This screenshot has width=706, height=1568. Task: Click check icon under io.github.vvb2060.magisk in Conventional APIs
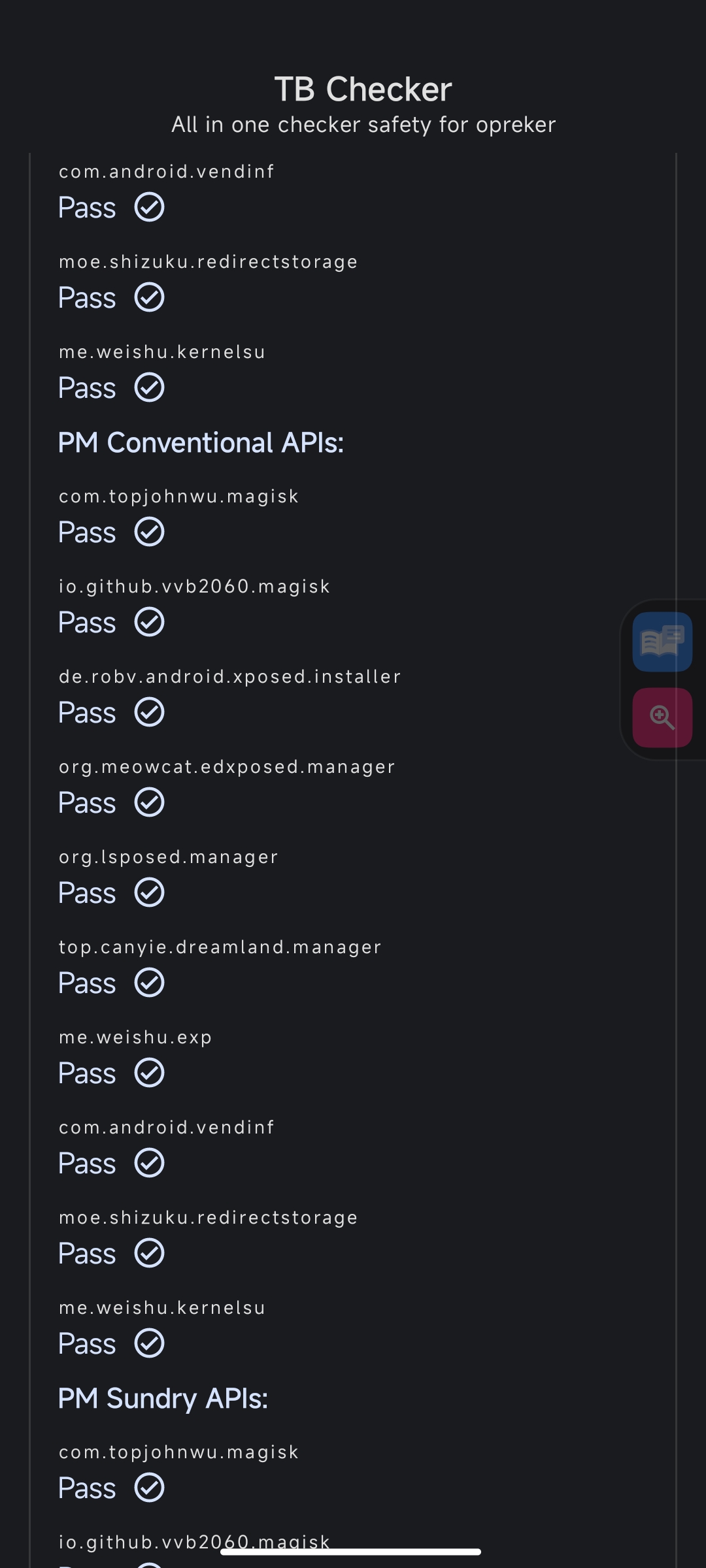(x=149, y=622)
